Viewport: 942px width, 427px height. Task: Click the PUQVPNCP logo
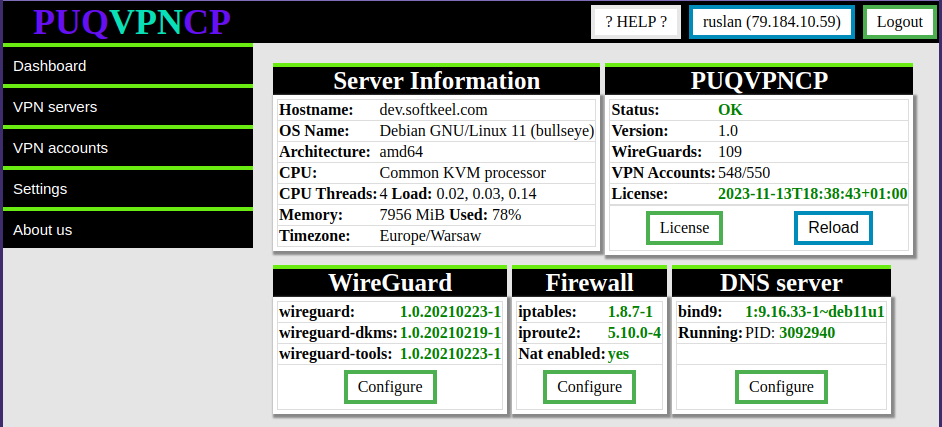coord(132,22)
